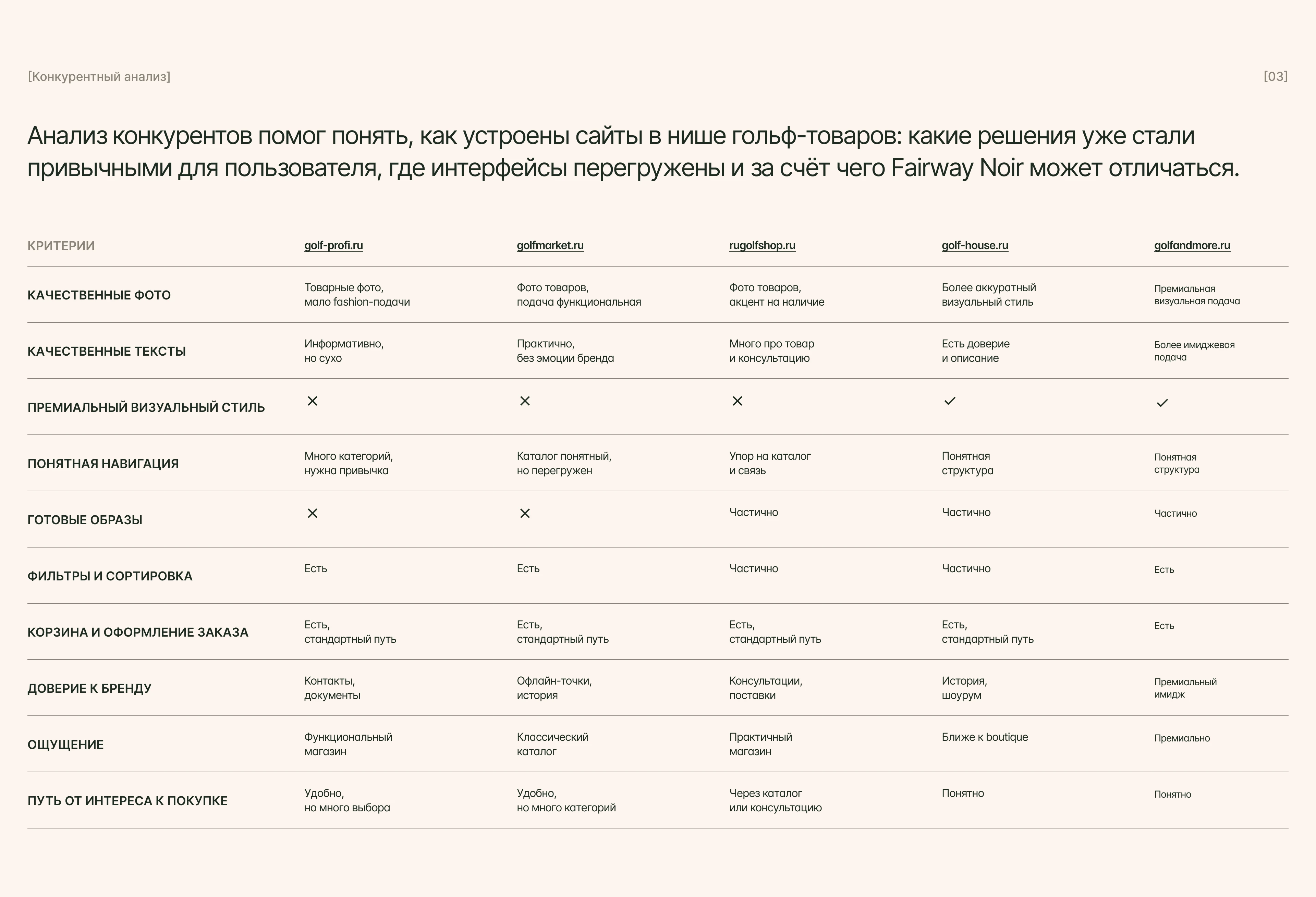Select the ДОВЕРИЕ К БРЕНДУ row label
This screenshot has width=1316, height=897.
89,689
